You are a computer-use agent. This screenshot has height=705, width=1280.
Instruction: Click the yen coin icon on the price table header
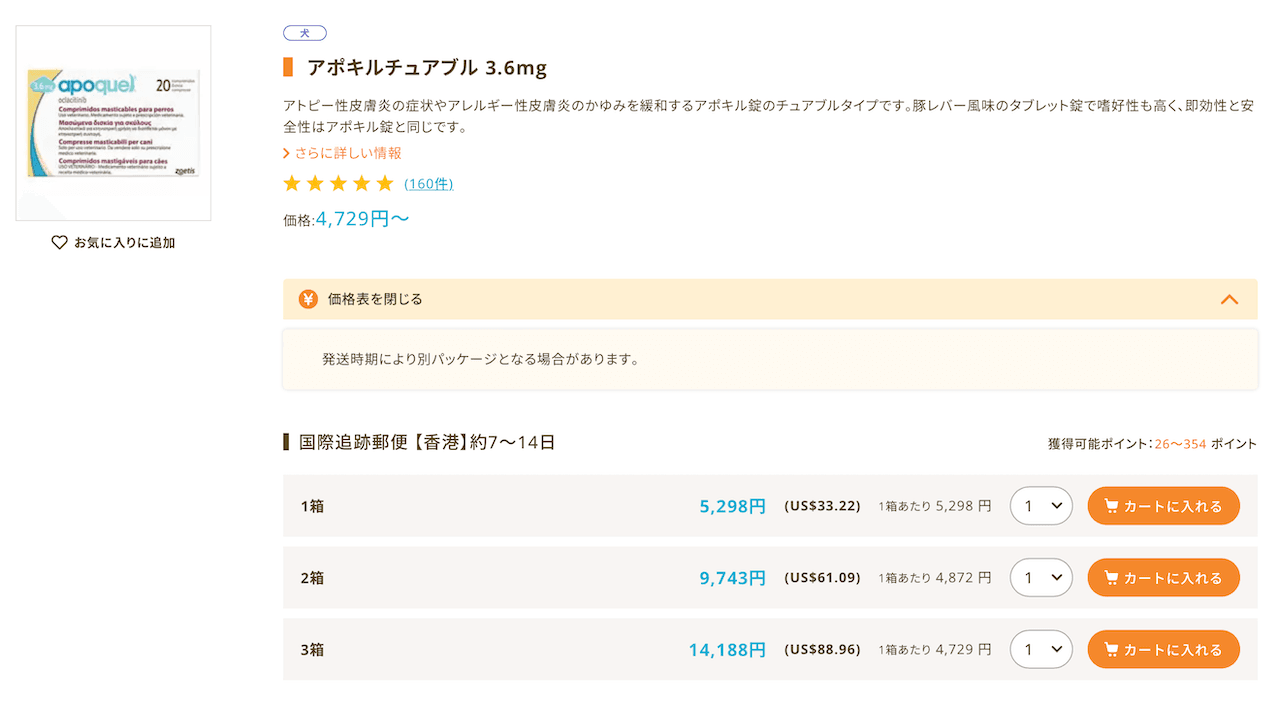click(308, 299)
